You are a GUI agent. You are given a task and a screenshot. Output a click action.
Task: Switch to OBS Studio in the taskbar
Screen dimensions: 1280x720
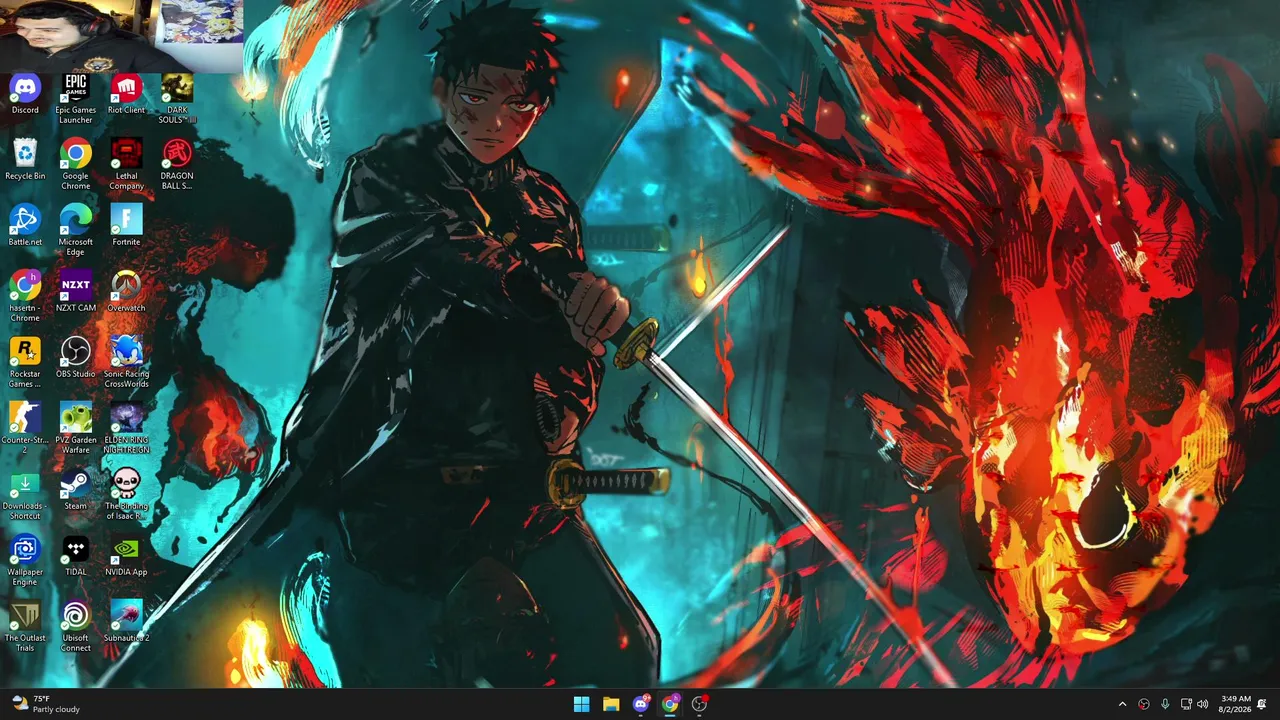699,704
